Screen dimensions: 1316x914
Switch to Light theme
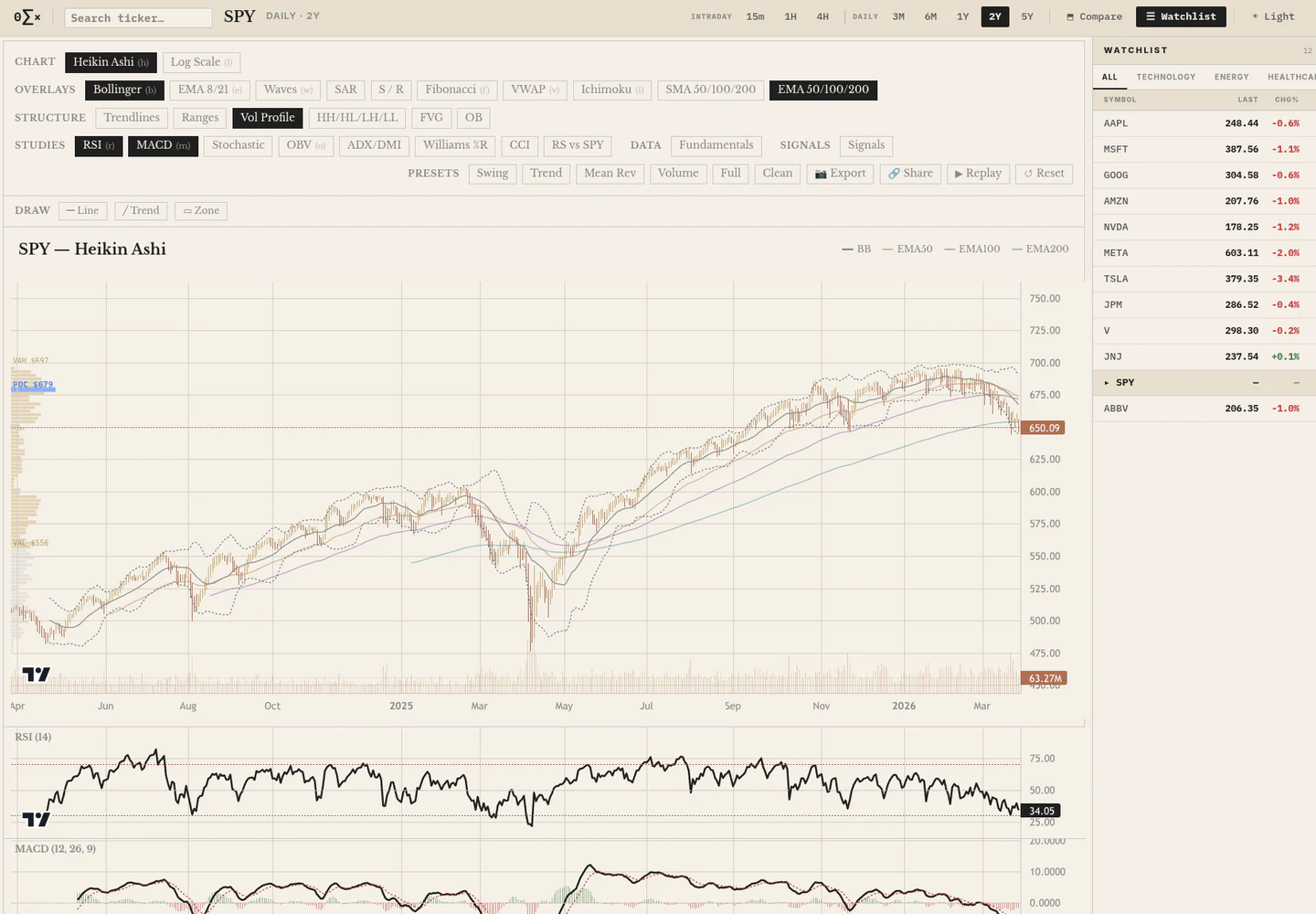pyautogui.click(x=1273, y=16)
